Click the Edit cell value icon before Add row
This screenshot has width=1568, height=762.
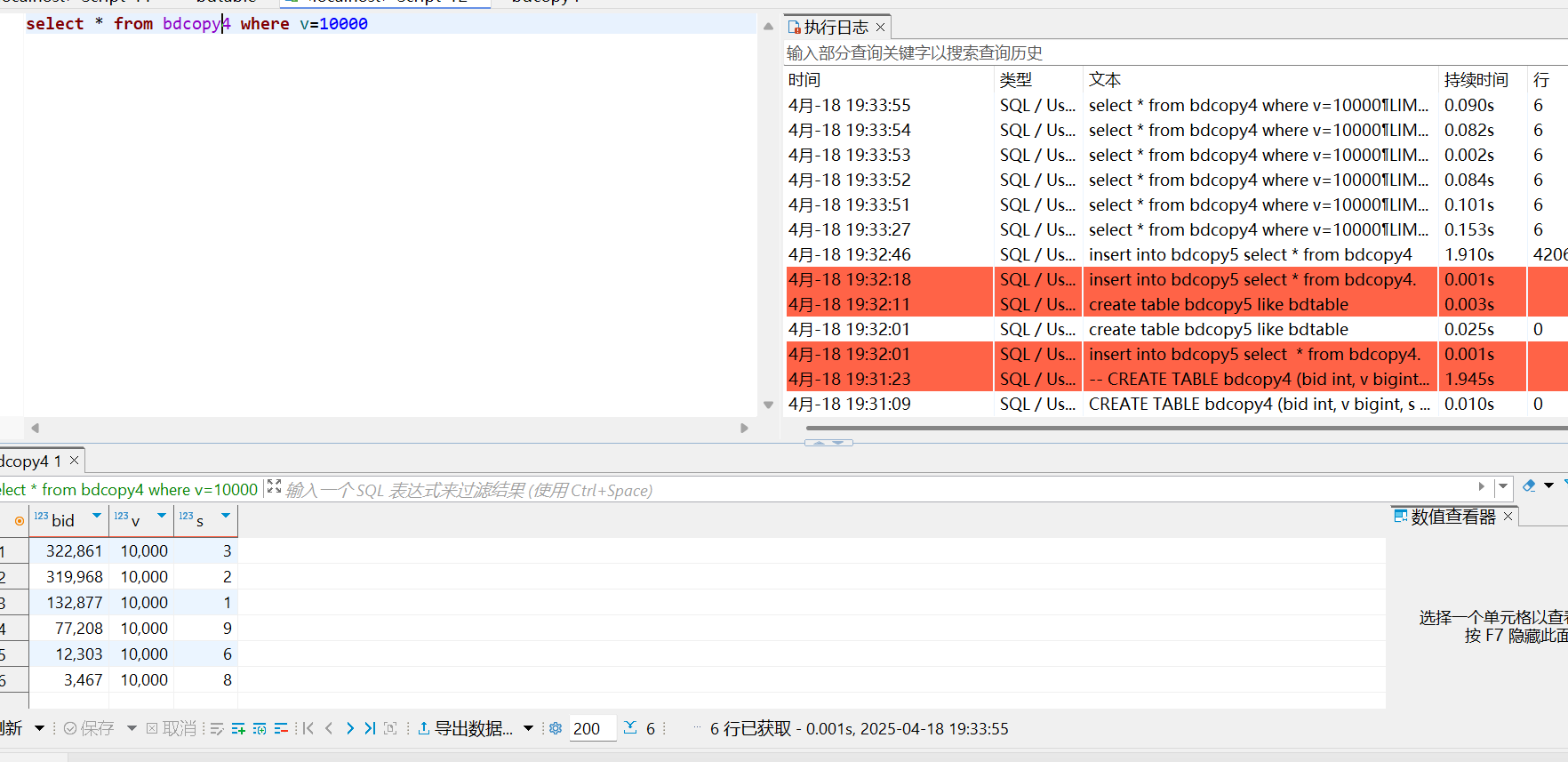(217, 728)
